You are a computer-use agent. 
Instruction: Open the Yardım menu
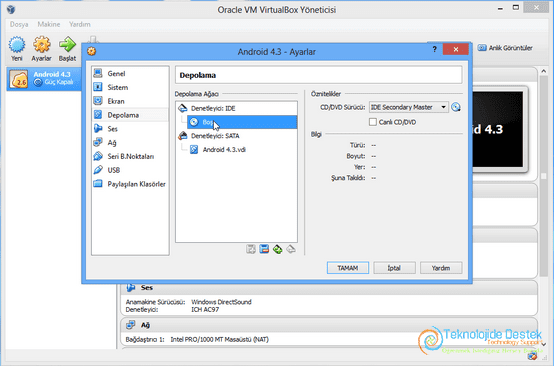tap(79, 24)
